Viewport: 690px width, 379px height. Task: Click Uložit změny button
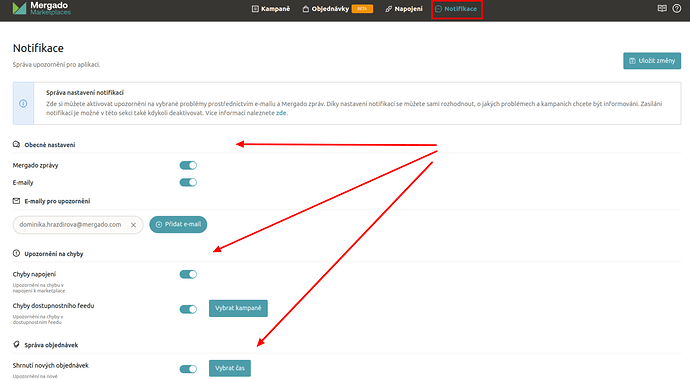coord(652,61)
